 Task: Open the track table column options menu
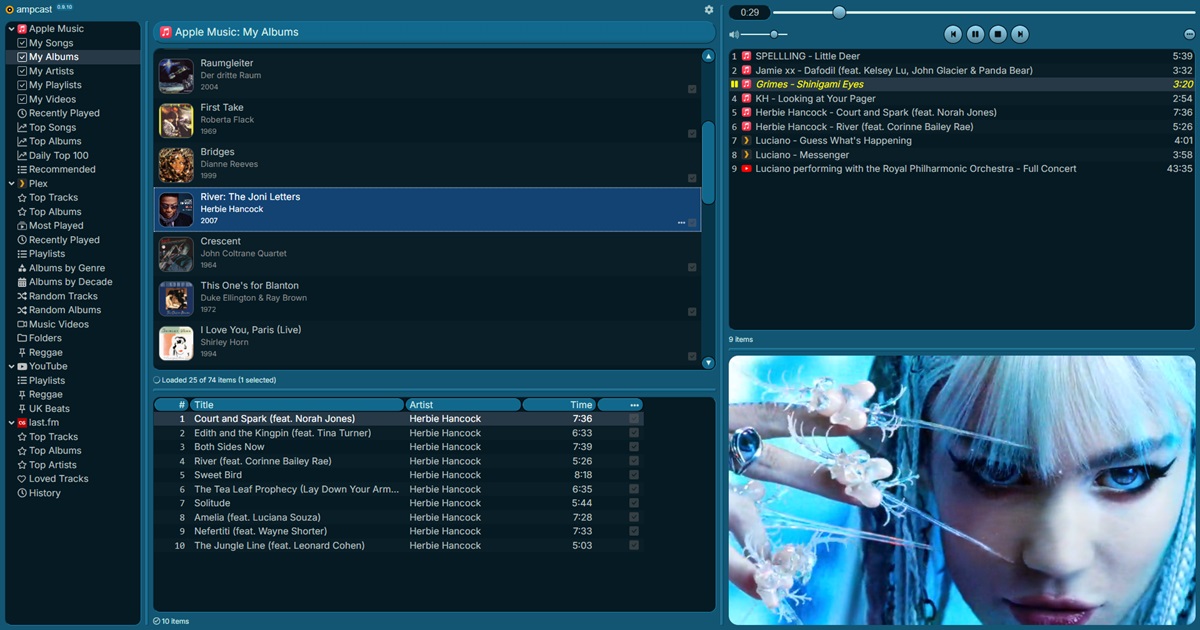coord(634,405)
